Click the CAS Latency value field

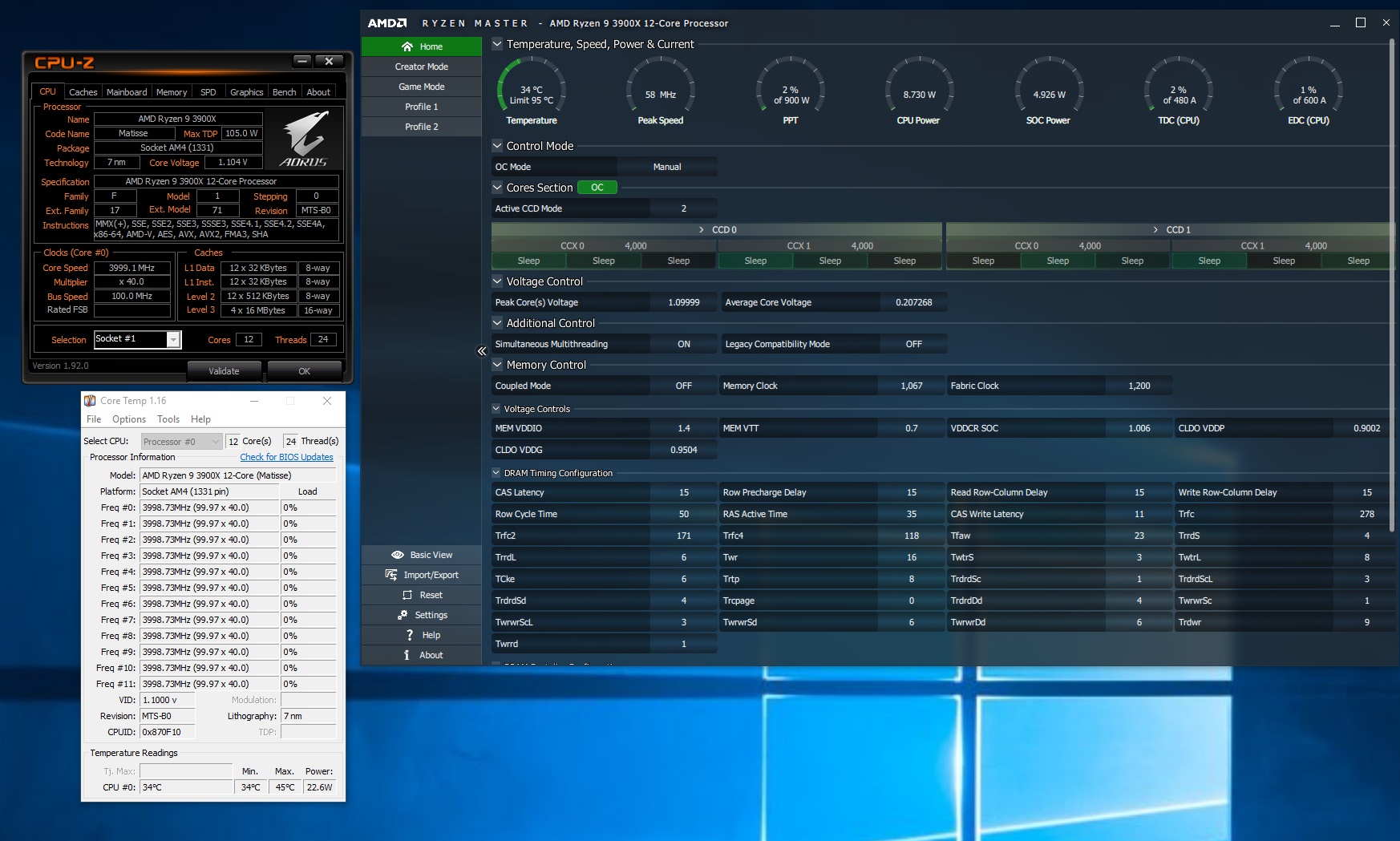pos(684,492)
